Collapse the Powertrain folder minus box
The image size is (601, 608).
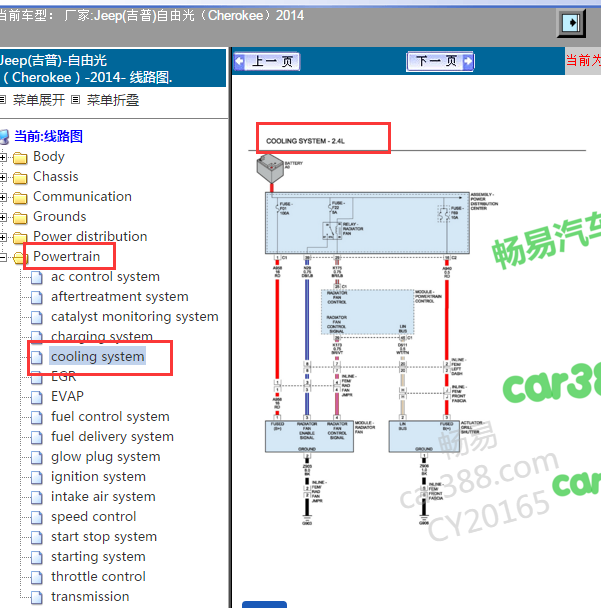click(x=2, y=257)
